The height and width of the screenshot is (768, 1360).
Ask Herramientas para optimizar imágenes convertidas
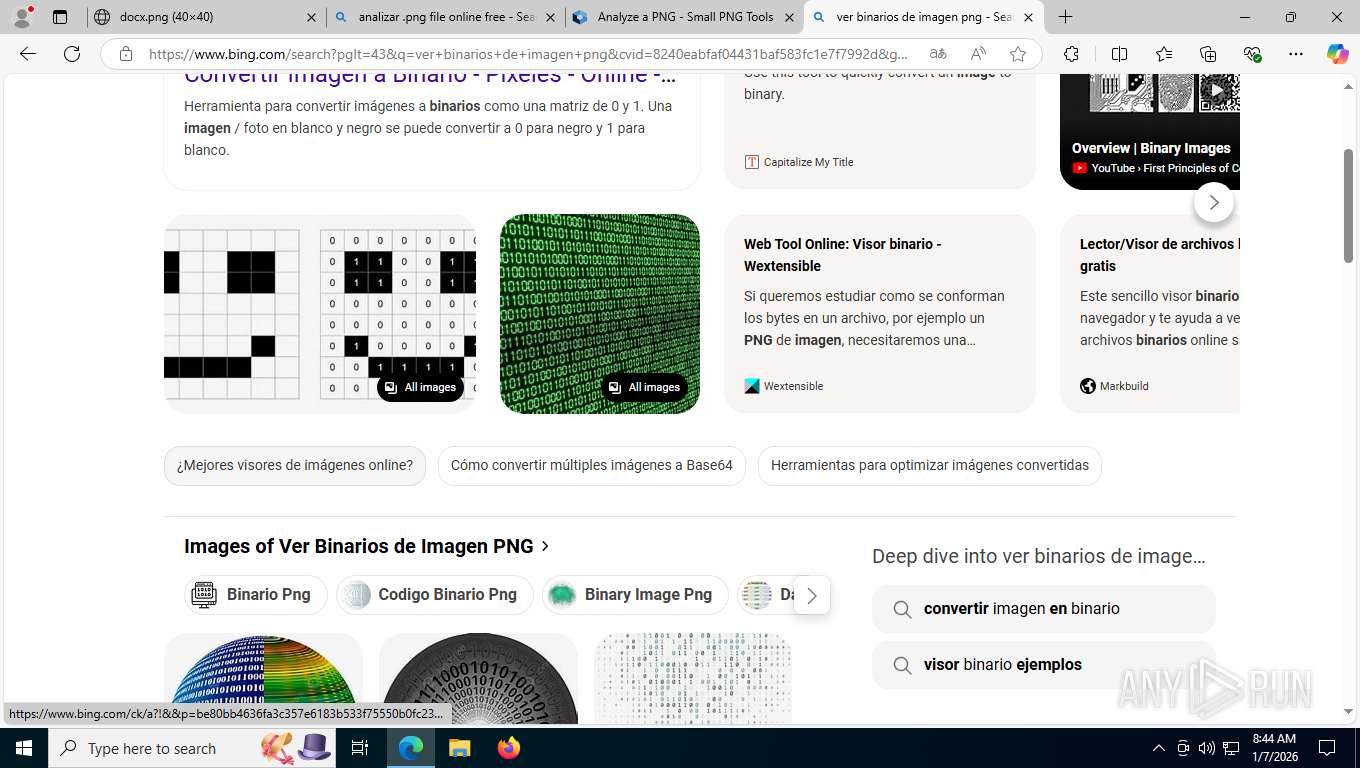point(930,465)
